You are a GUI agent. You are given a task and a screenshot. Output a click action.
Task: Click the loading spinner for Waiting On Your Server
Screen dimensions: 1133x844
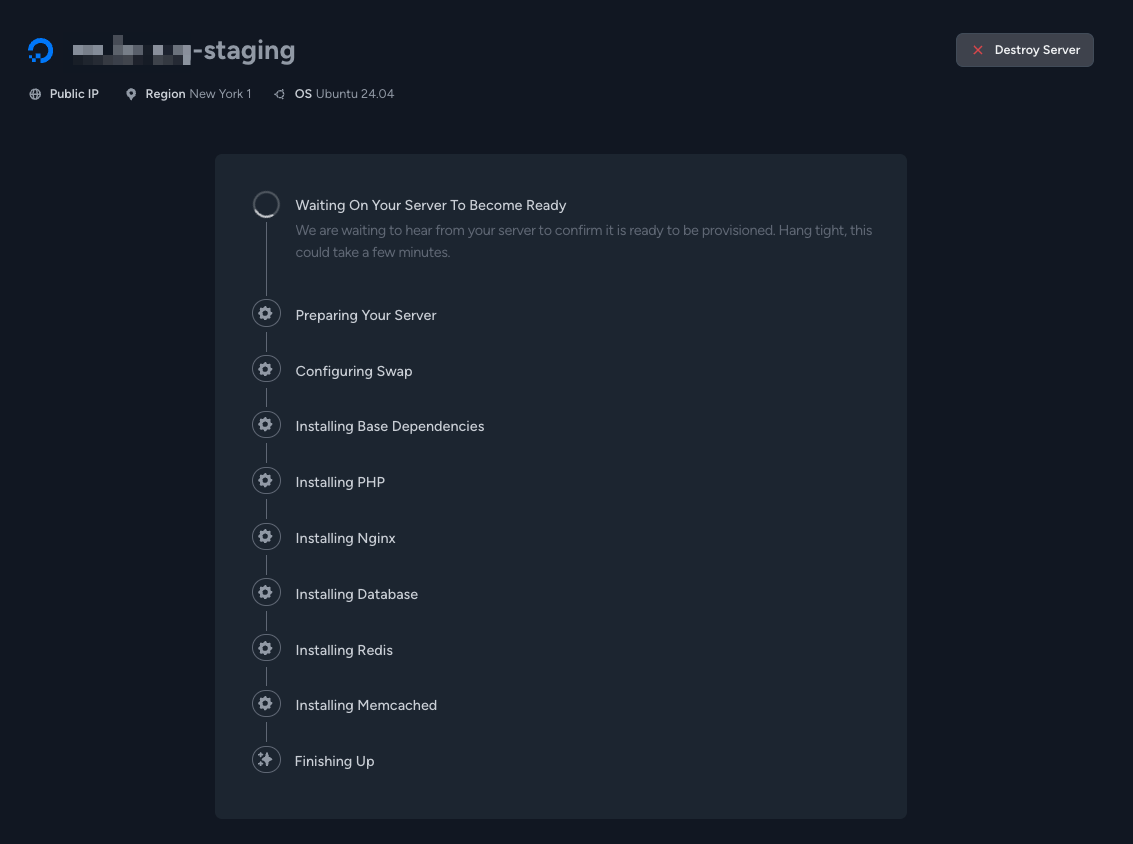pos(266,204)
